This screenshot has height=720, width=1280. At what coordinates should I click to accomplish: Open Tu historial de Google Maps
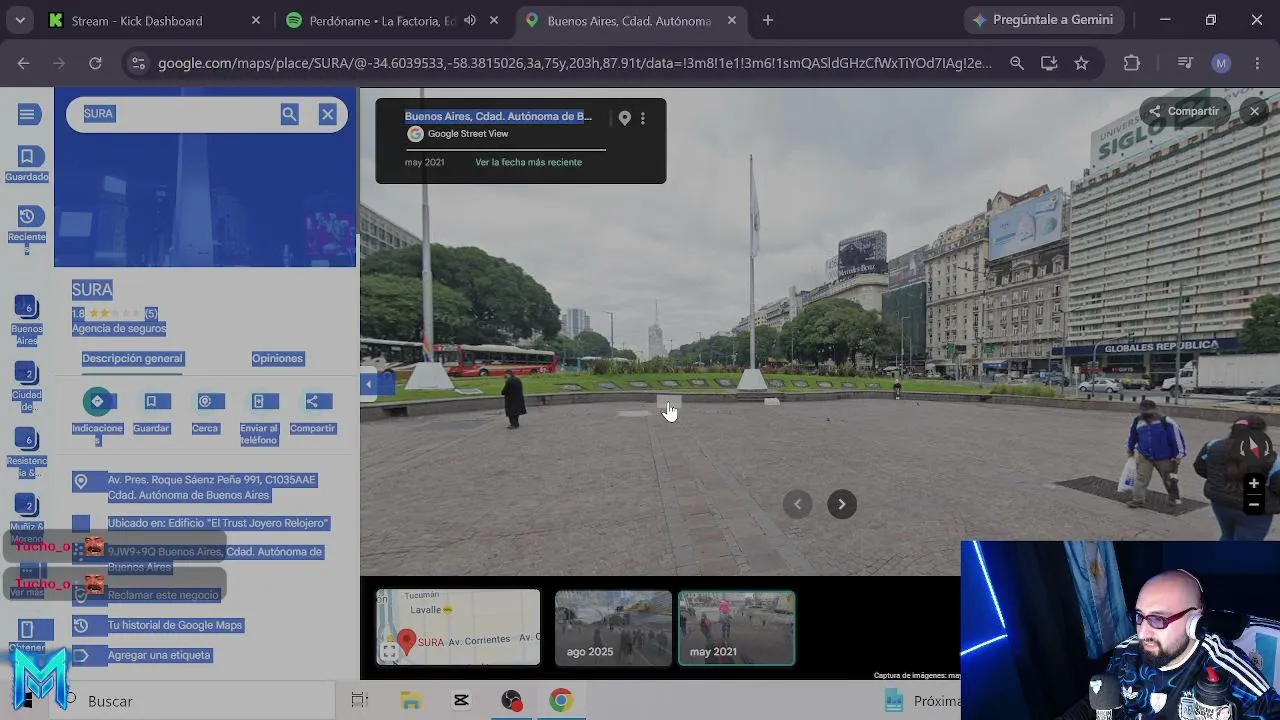pos(175,625)
